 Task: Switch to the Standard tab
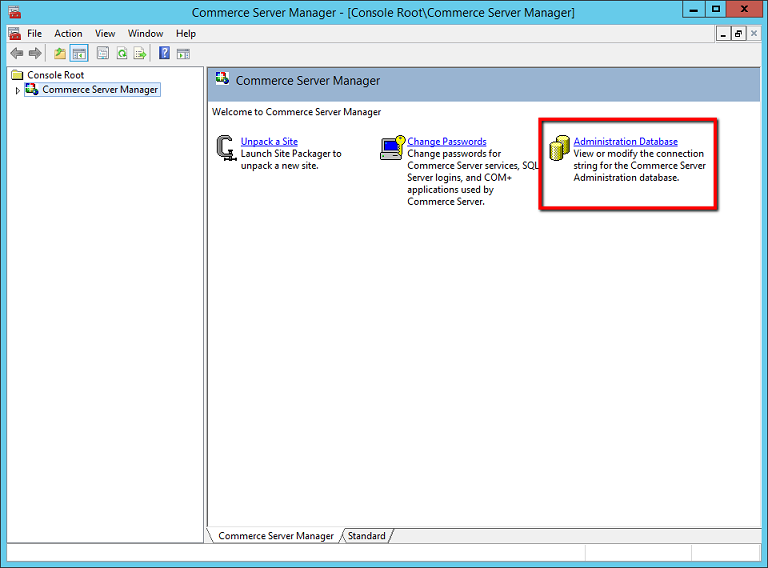(x=366, y=536)
